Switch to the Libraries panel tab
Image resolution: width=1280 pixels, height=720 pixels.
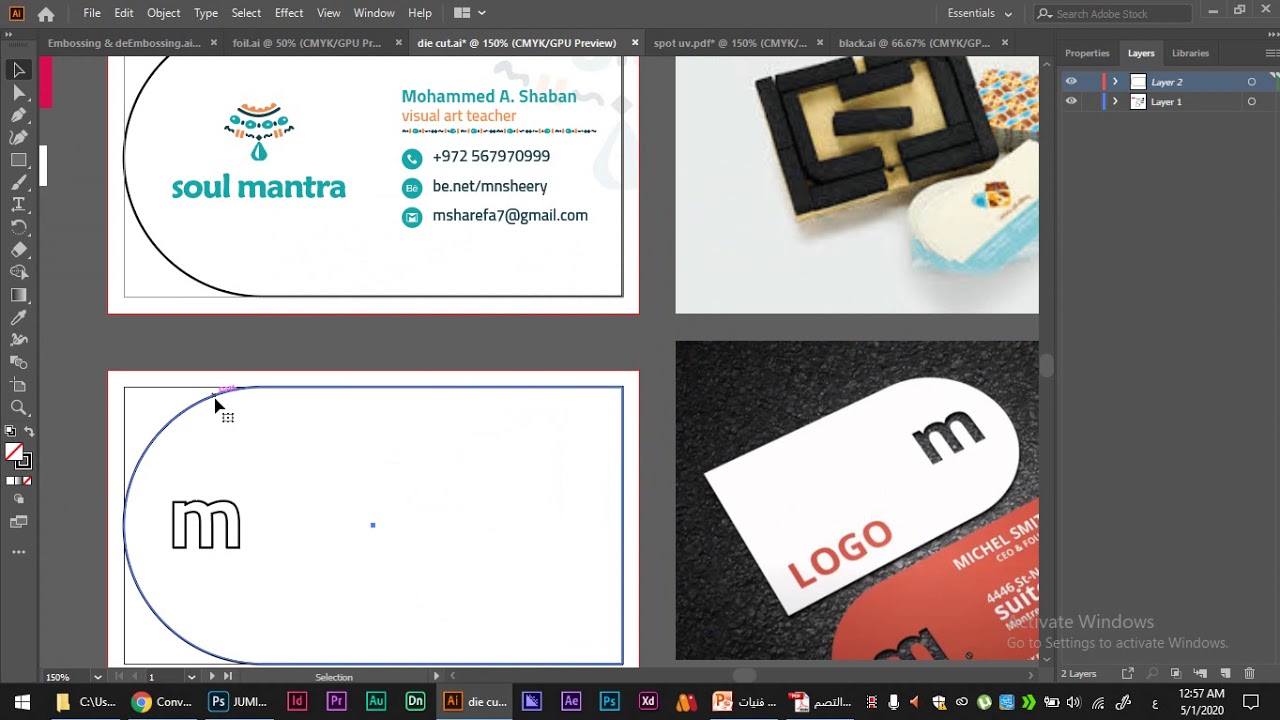click(x=1190, y=53)
